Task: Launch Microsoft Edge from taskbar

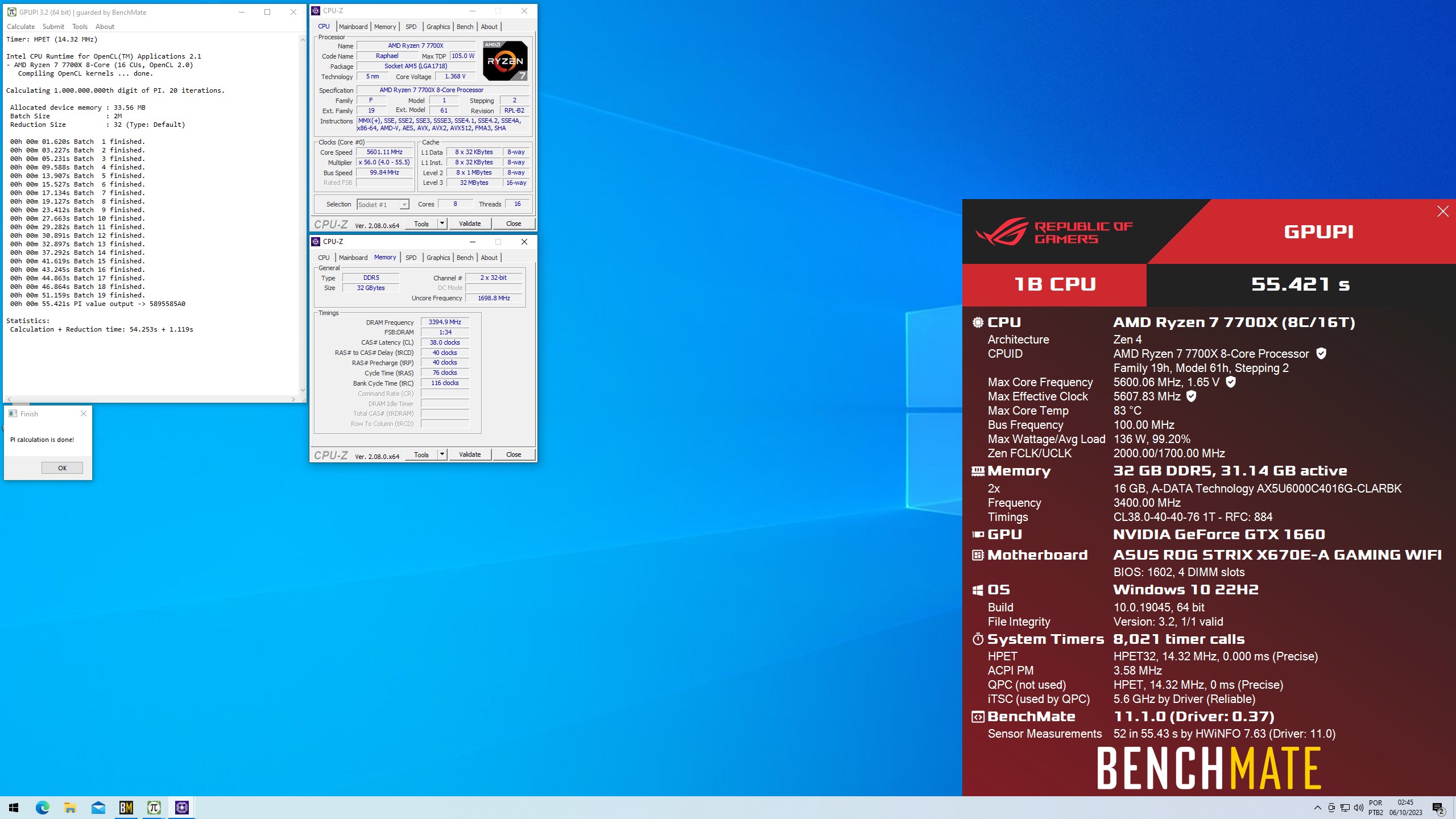Action: pos(42,808)
